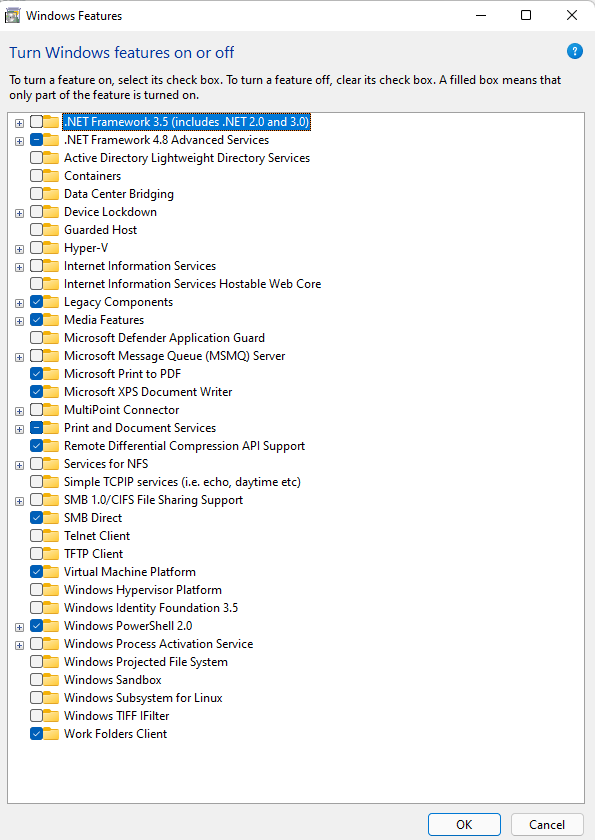Screen dimensions: 595x840
Task: Toggle the .NET Framework 4.8 Advanced Services checkbox
Action: (36, 140)
